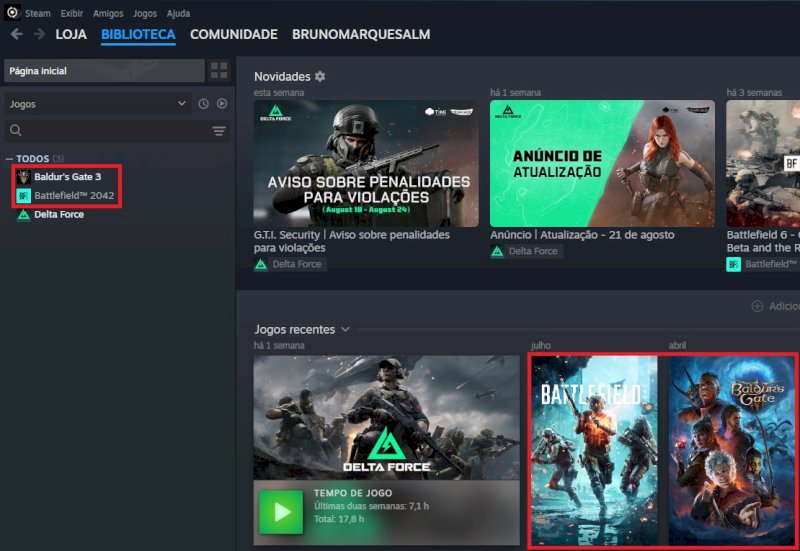The height and width of the screenshot is (551, 800).
Task: Open the Ajuda menu
Action: click(178, 13)
